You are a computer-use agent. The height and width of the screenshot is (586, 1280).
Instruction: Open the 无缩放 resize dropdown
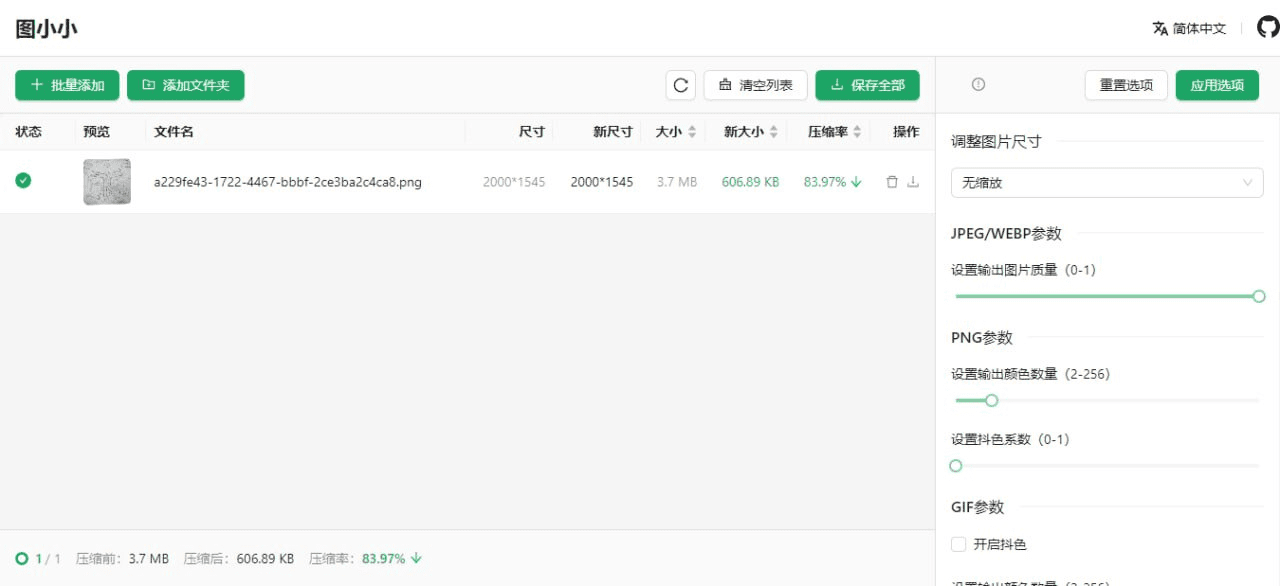tap(1106, 183)
